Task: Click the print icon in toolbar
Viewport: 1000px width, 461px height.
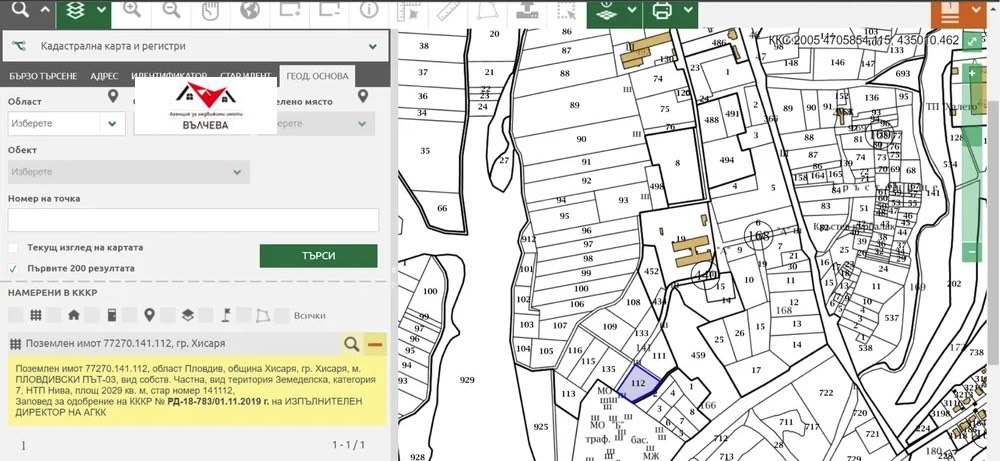Action: [661, 11]
